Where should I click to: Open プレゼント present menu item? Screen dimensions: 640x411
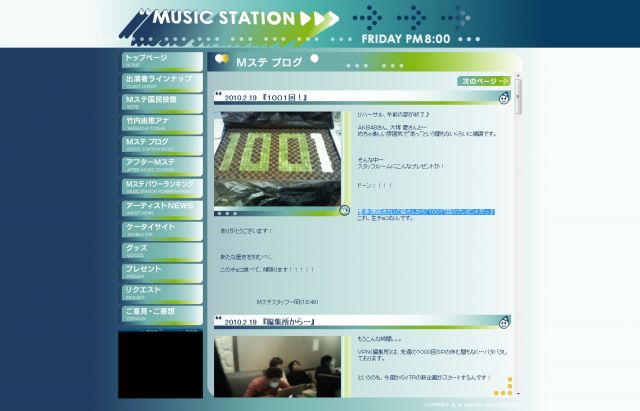(162, 272)
